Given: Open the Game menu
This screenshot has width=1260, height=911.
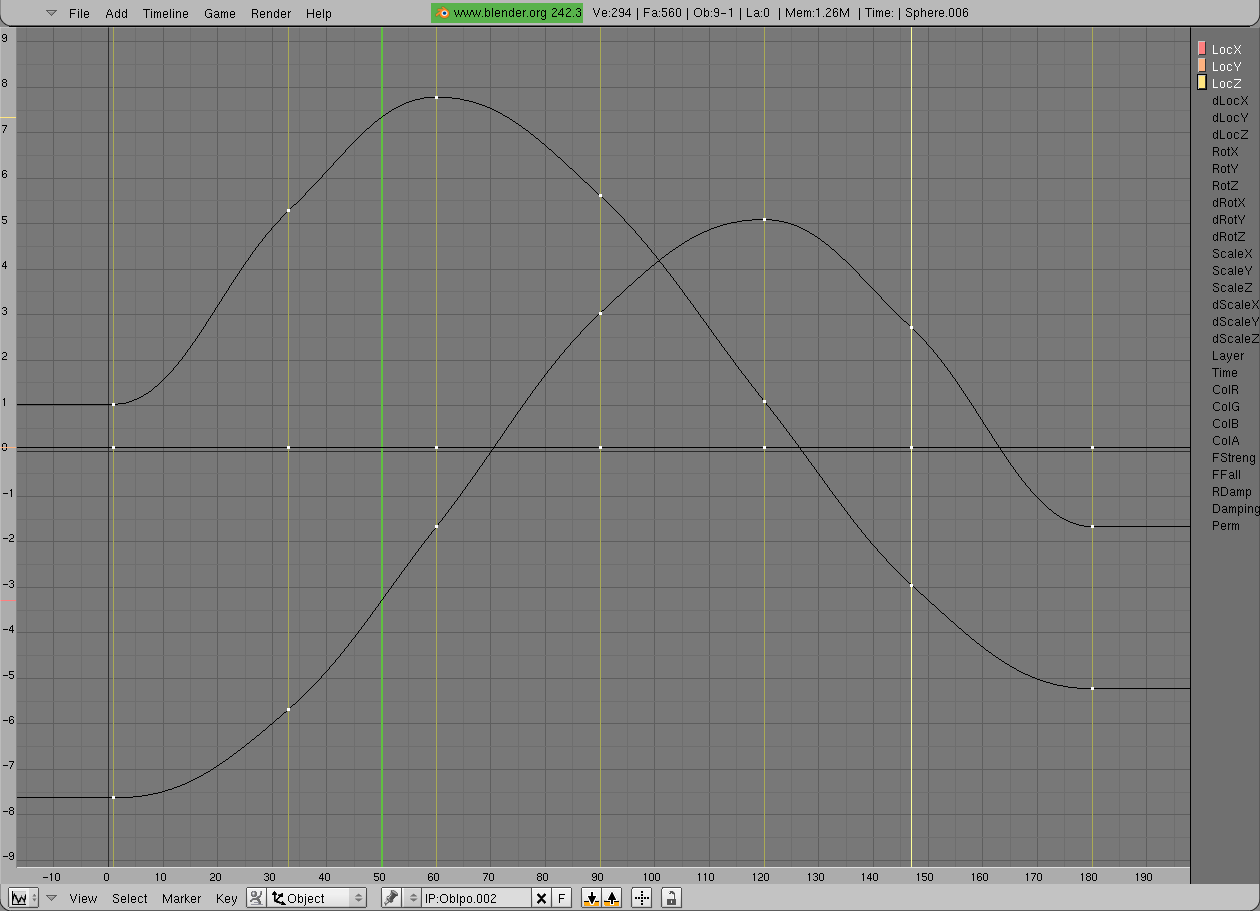Looking at the screenshot, I should 220,13.
